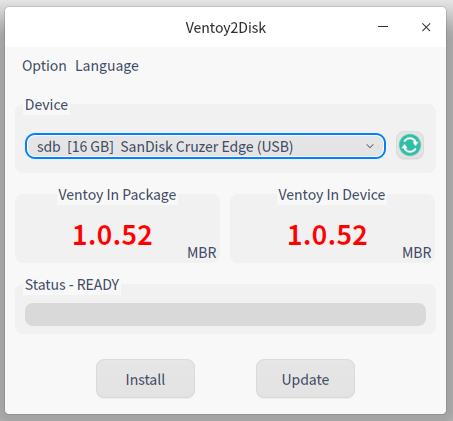
Task: Click the MBR label under Ventoy In Device
Action: tap(417, 253)
